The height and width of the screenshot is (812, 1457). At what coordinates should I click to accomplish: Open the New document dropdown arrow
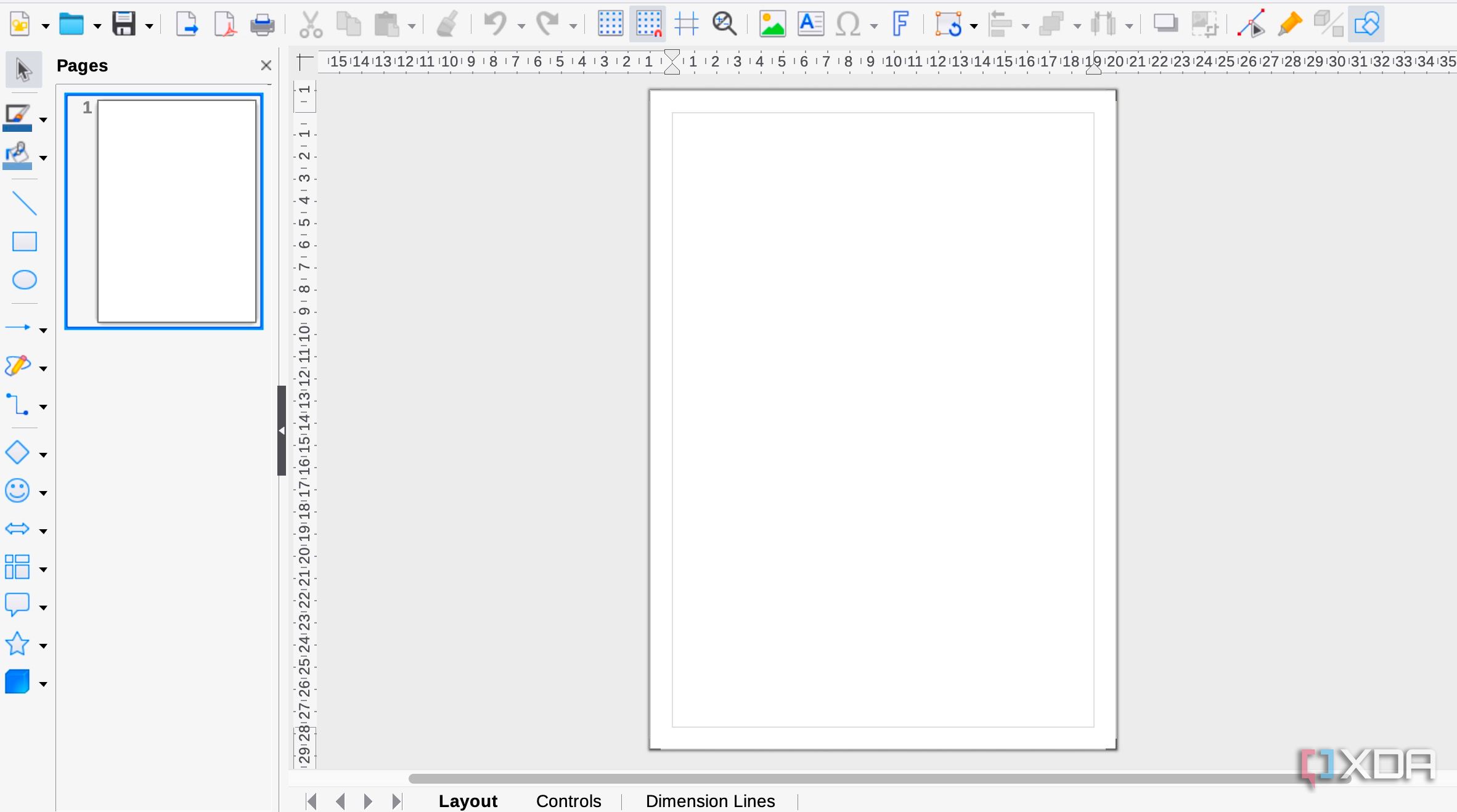(46, 26)
